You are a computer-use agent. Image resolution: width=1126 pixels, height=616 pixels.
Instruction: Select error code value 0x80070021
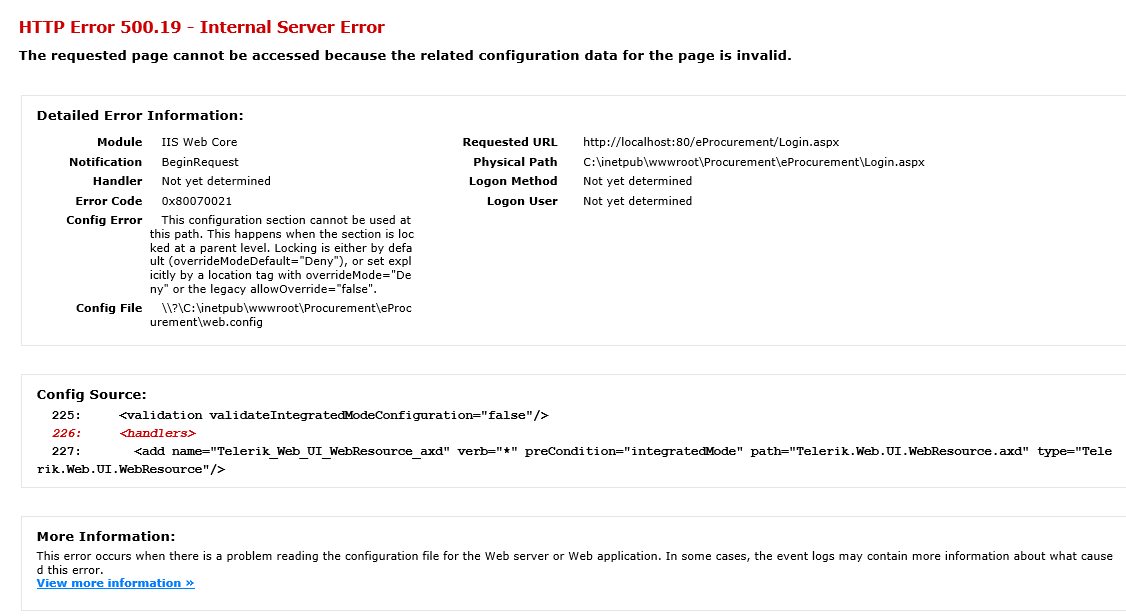196,201
